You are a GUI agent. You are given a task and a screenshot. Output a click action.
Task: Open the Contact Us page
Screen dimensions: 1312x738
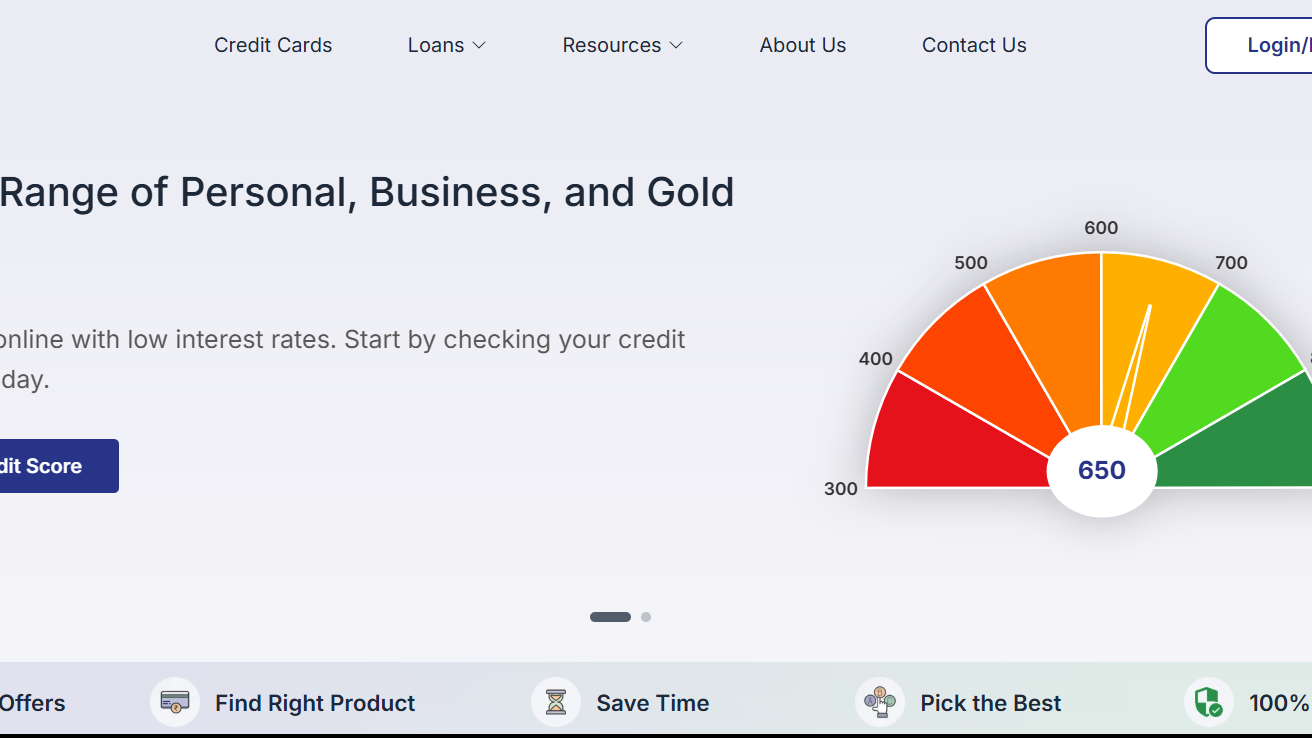click(x=974, y=45)
